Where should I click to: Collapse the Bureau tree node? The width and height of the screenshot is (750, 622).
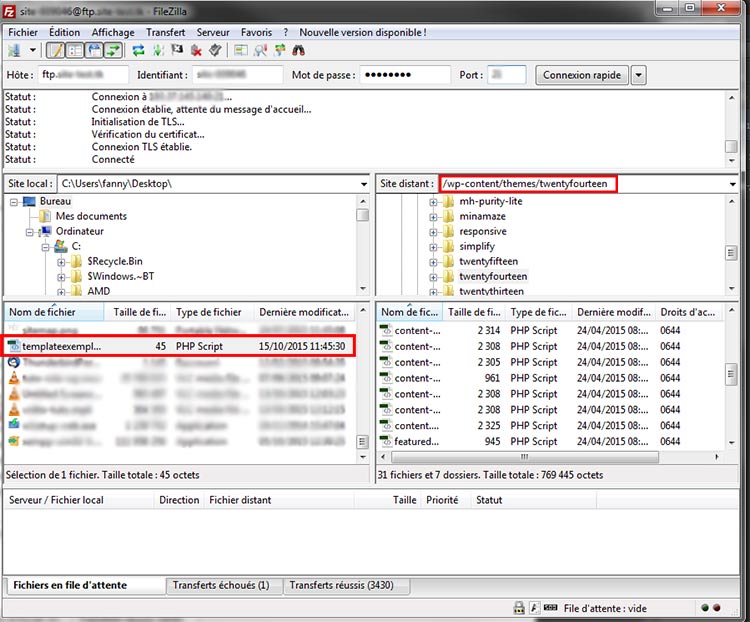[x=14, y=202]
